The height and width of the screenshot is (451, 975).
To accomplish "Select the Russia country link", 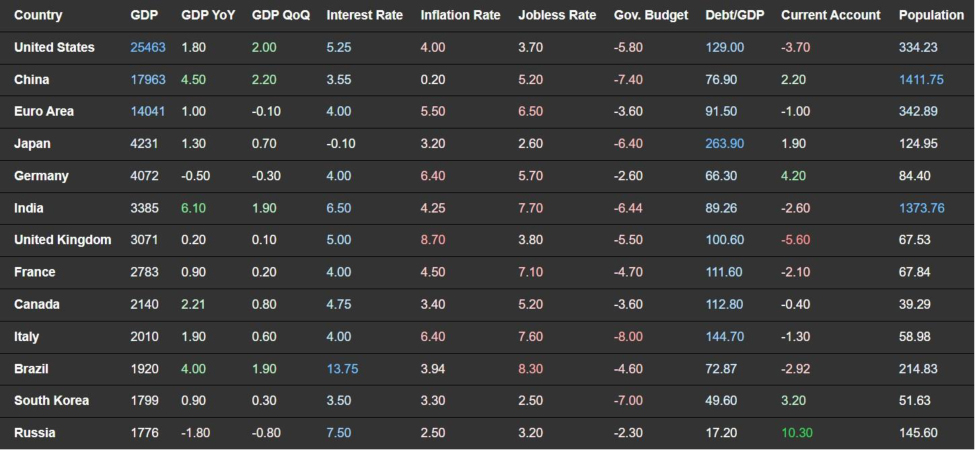I will point(34,433).
